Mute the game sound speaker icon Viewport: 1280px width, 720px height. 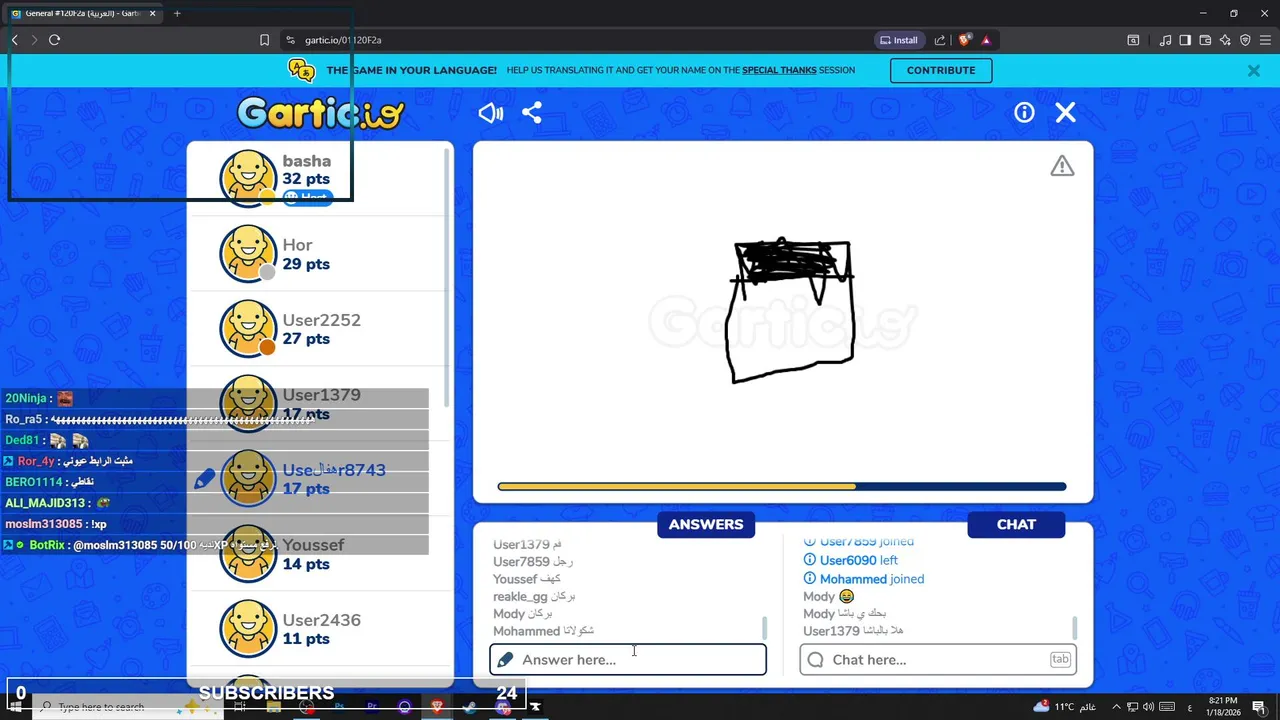pos(490,113)
